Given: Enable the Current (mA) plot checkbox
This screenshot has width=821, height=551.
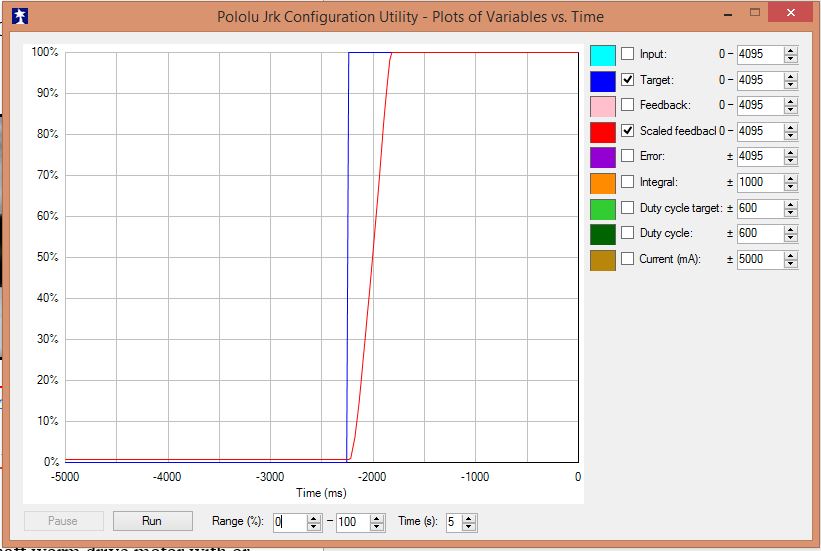Looking at the screenshot, I should point(627,258).
